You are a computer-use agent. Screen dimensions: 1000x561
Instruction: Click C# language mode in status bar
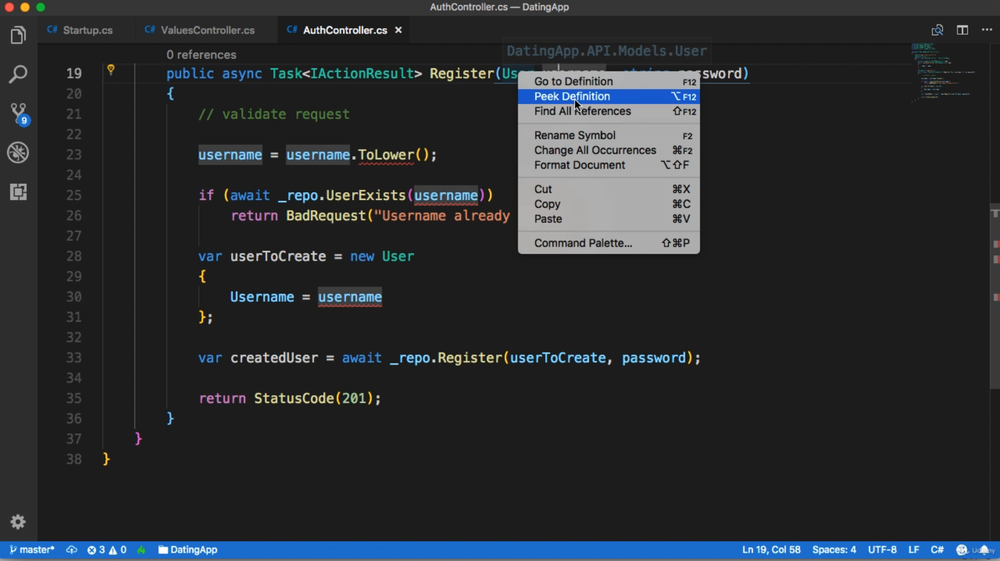coord(937,550)
